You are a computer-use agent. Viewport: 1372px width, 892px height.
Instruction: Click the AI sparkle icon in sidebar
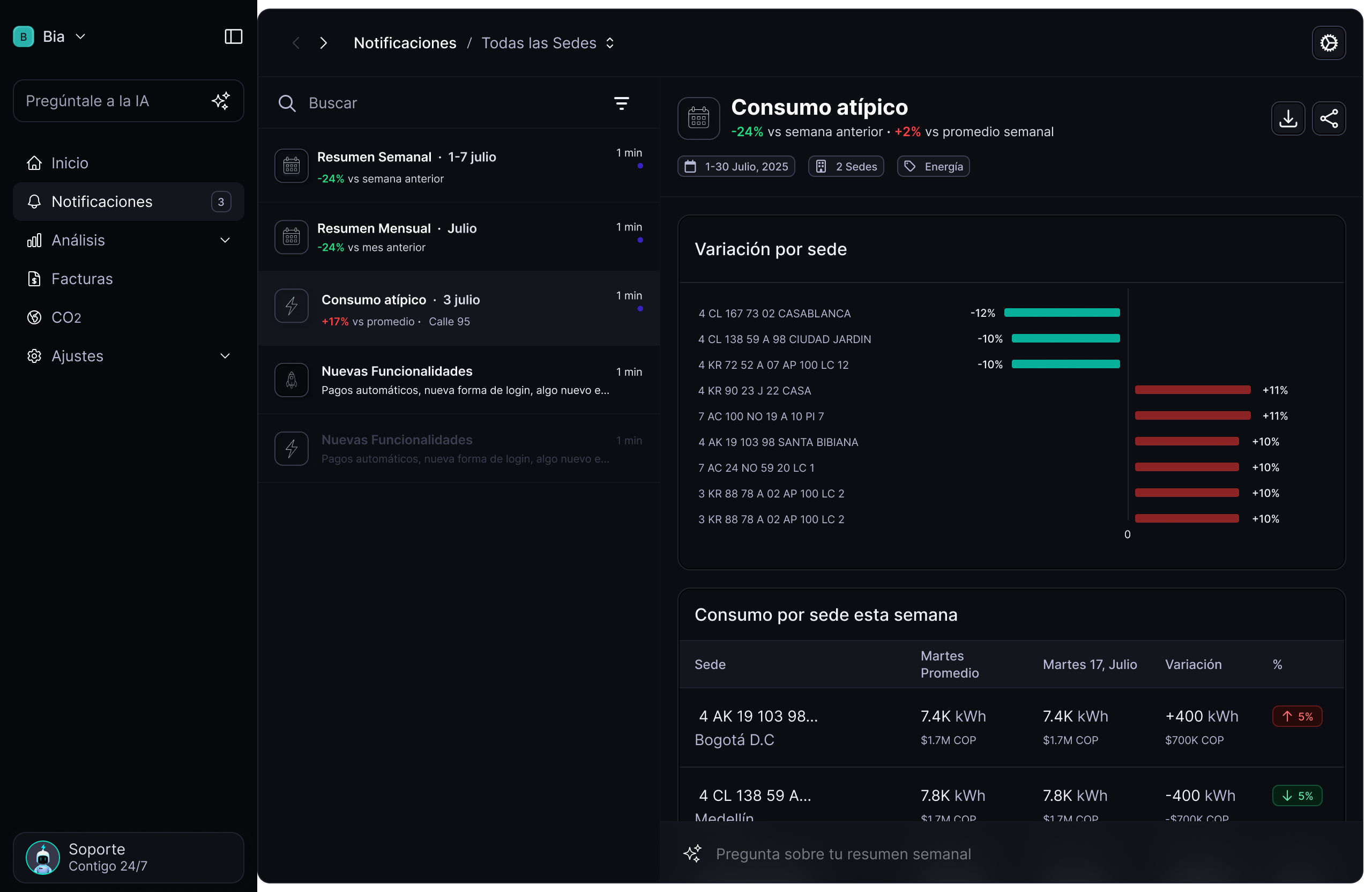pos(221,101)
